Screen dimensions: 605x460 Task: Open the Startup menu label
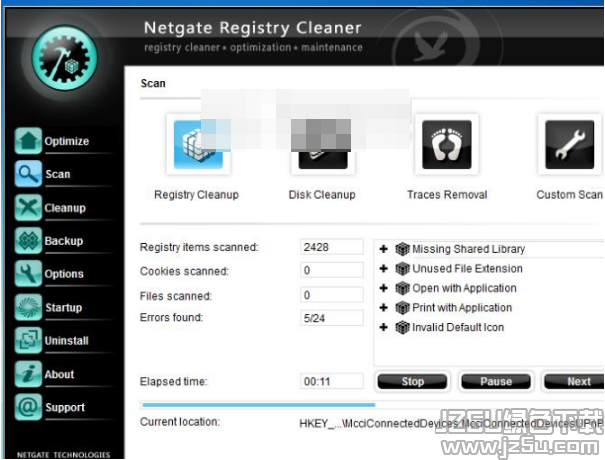(64, 308)
